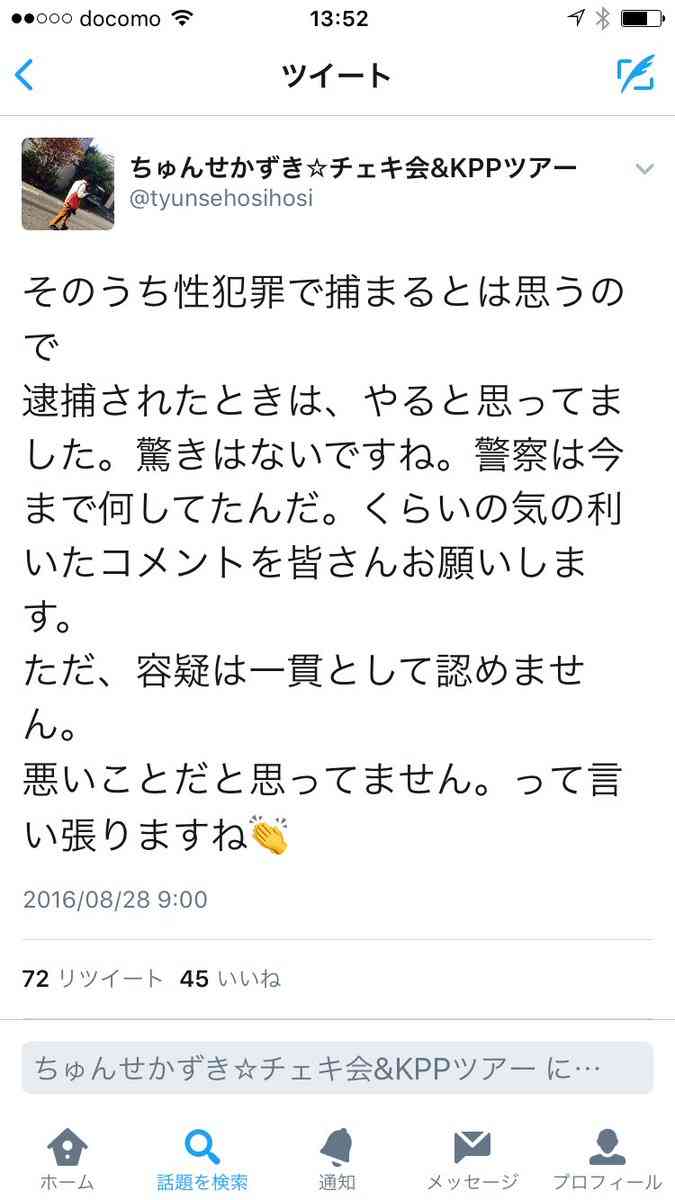The image size is (675, 1200).
Task: Expand the tweet options chevron
Action: click(x=645, y=168)
